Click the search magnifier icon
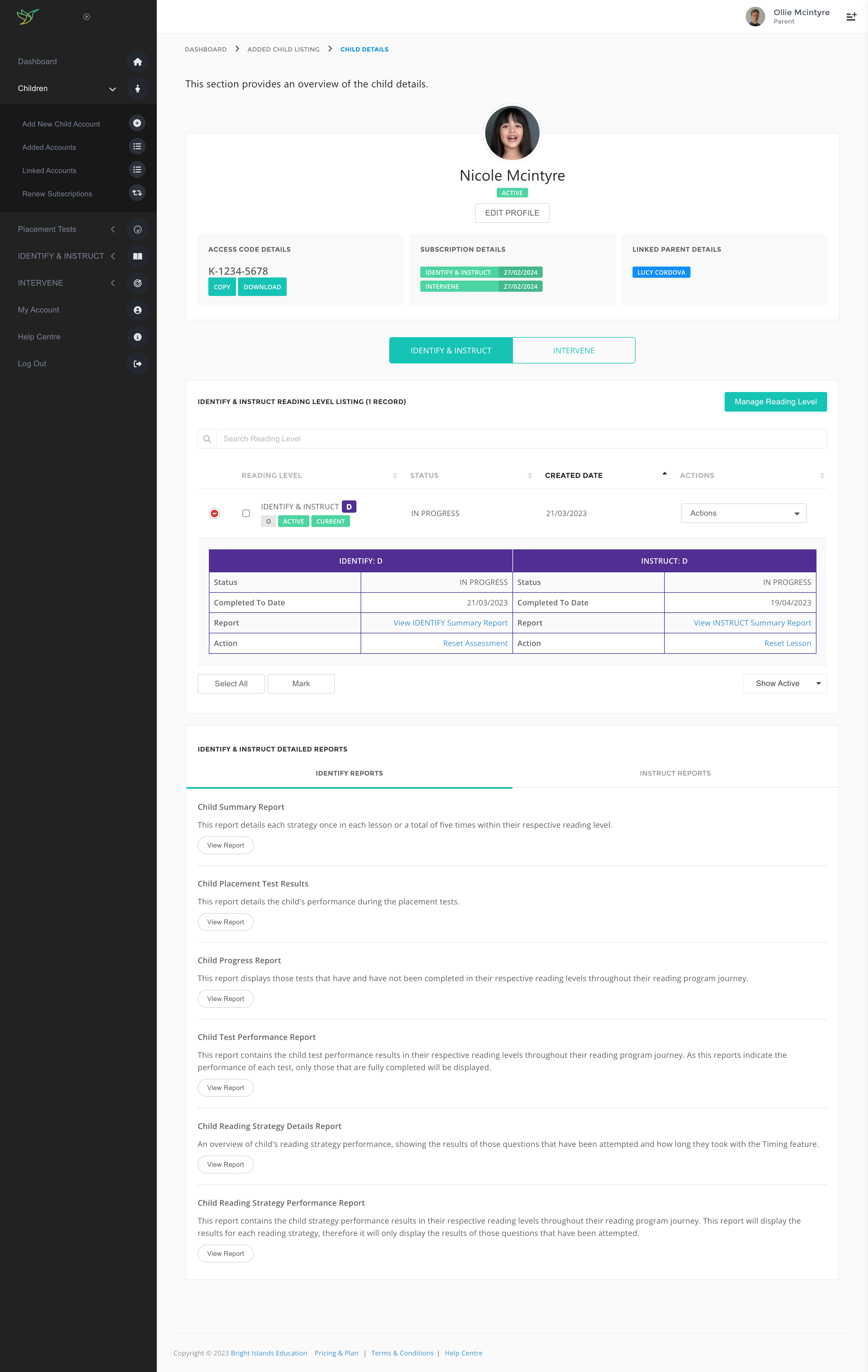 (207, 439)
